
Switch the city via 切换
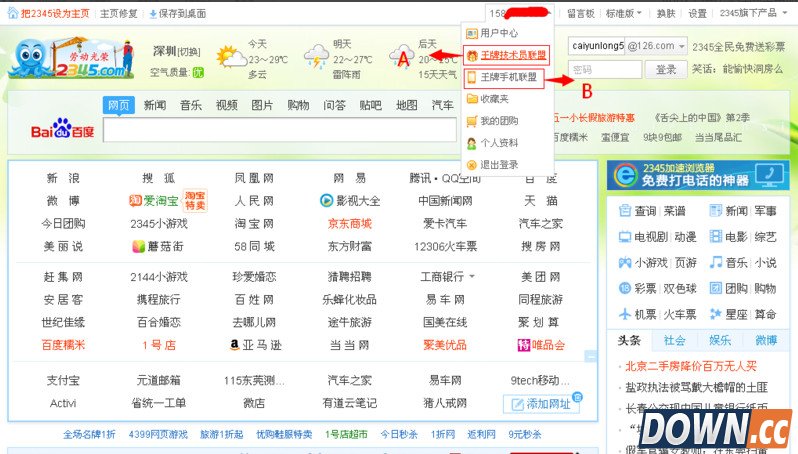(189, 52)
